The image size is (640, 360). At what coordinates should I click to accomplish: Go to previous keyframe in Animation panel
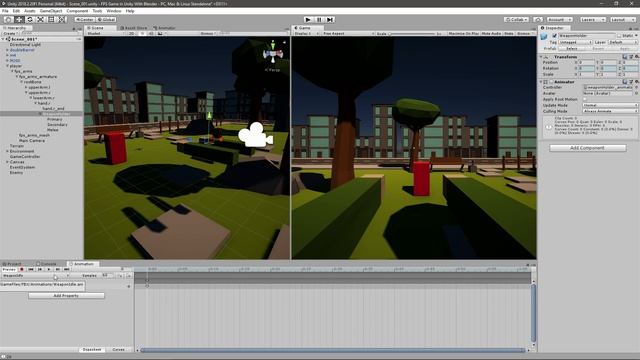pos(40,269)
